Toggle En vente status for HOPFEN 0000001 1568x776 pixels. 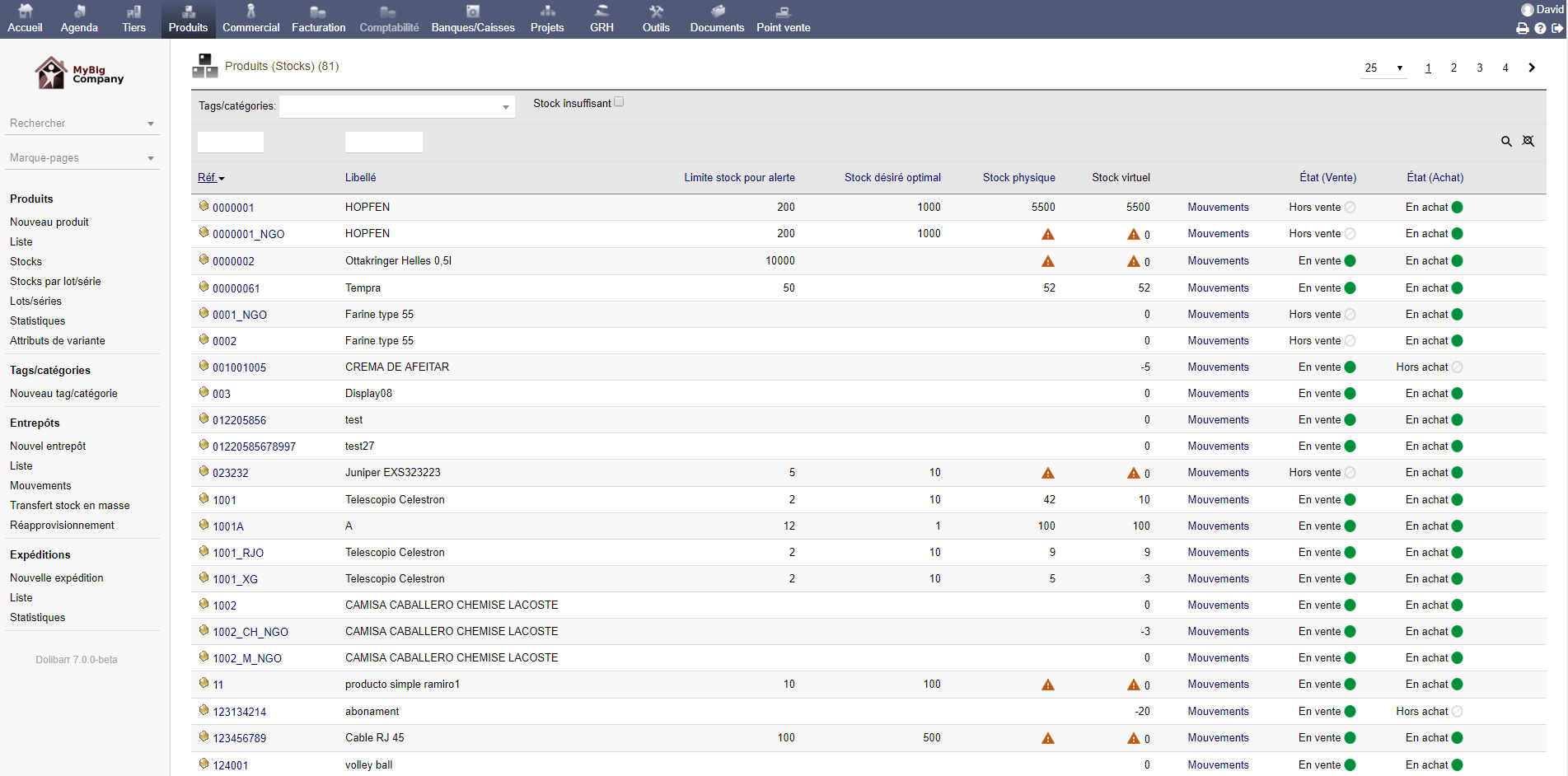tap(1350, 207)
